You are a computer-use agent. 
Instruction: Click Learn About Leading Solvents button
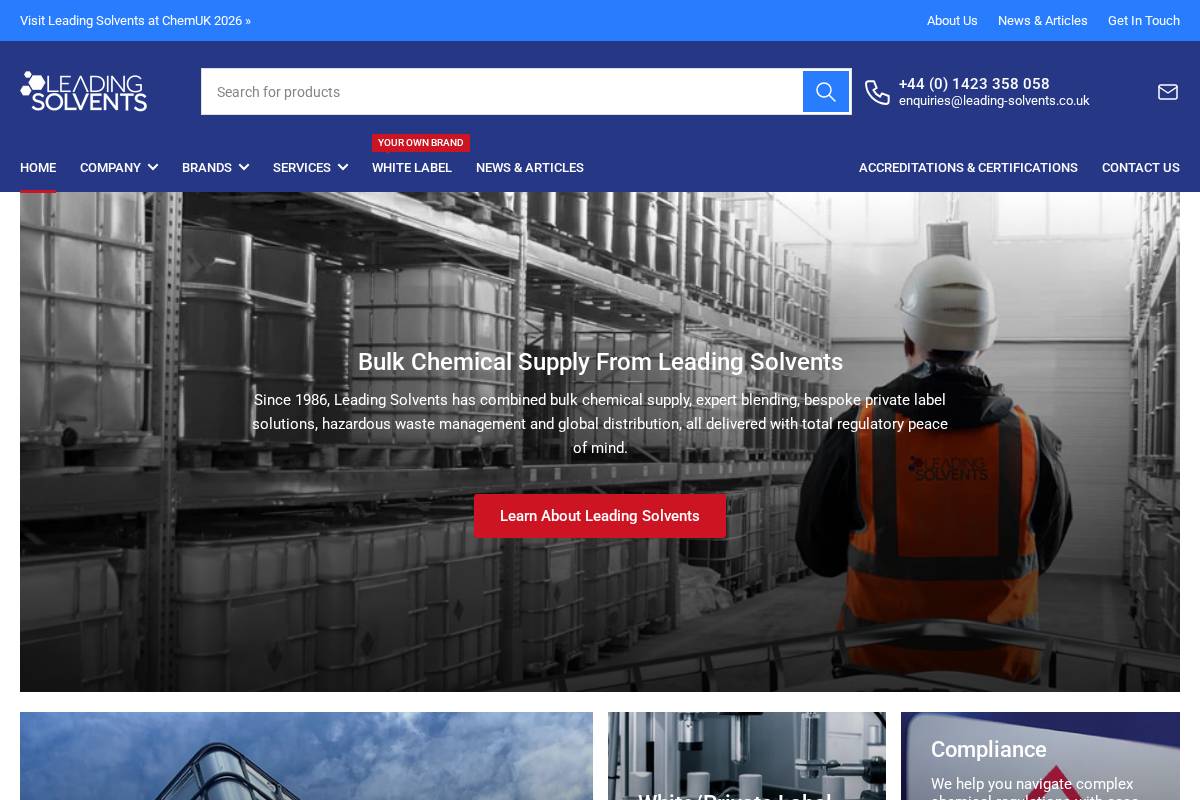click(x=600, y=516)
